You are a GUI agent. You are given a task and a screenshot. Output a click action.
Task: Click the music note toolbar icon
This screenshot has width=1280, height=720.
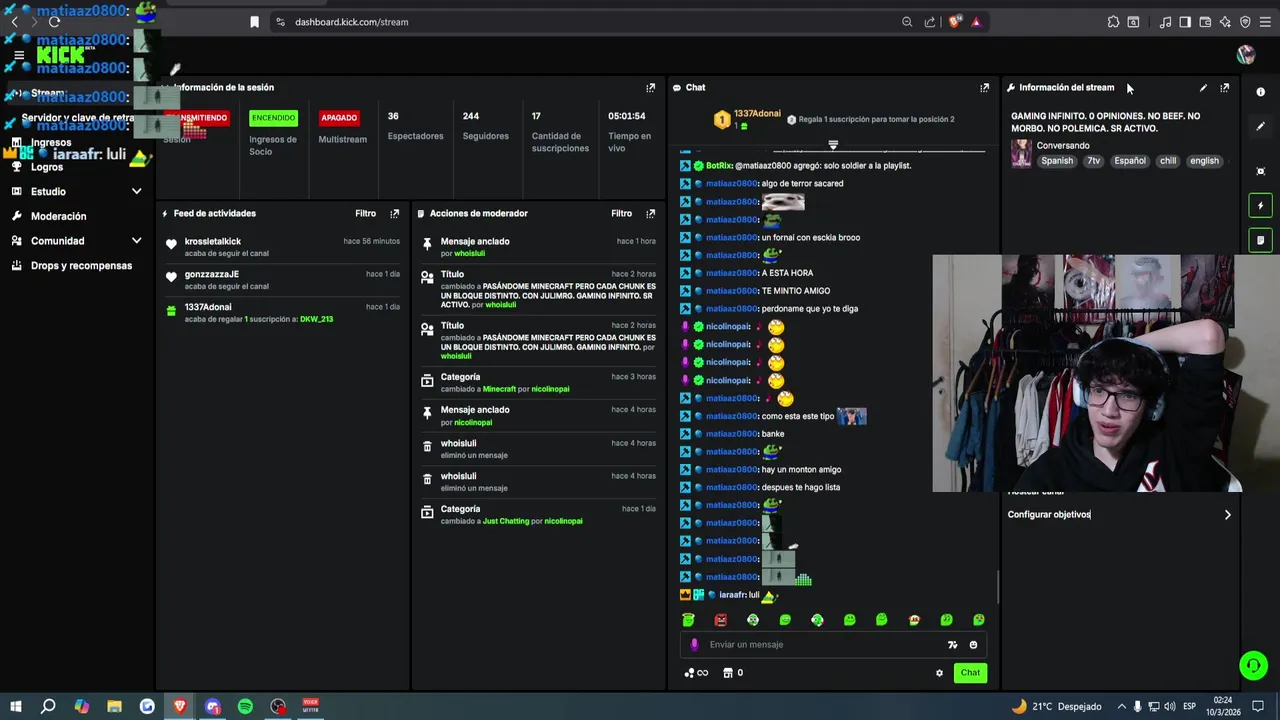click(1165, 22)
